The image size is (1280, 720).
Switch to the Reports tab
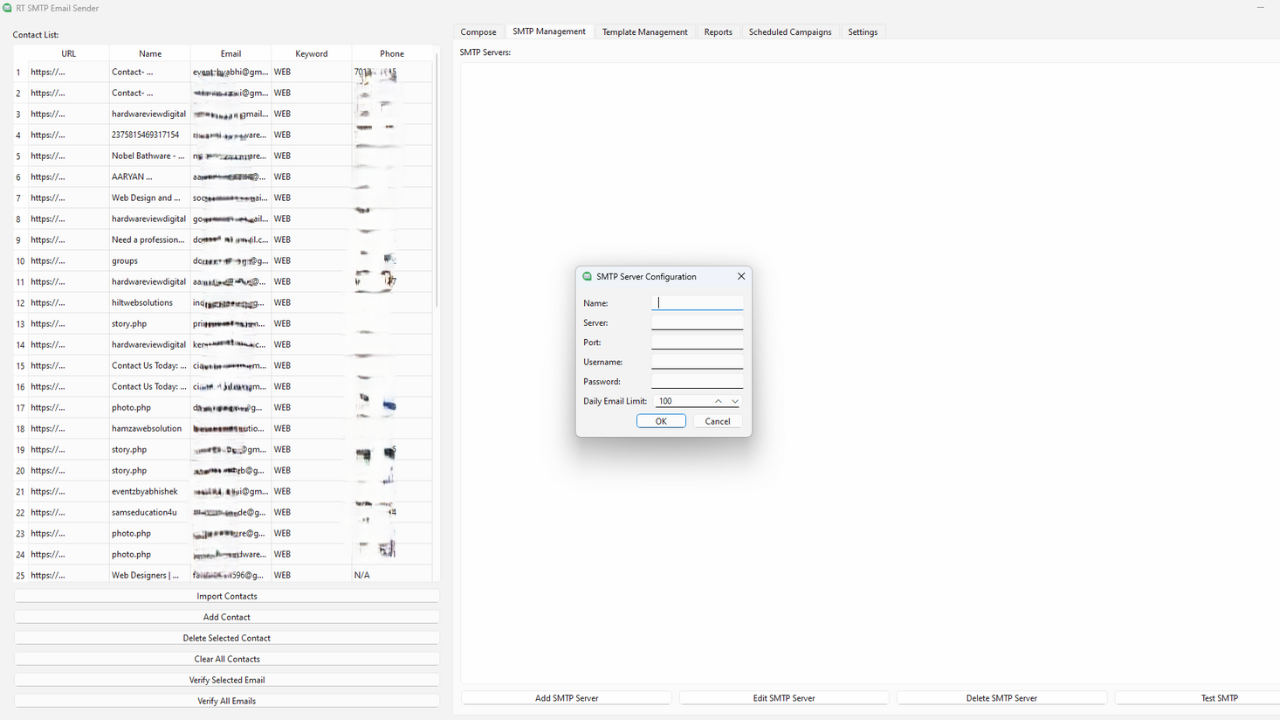click(718, 31)
